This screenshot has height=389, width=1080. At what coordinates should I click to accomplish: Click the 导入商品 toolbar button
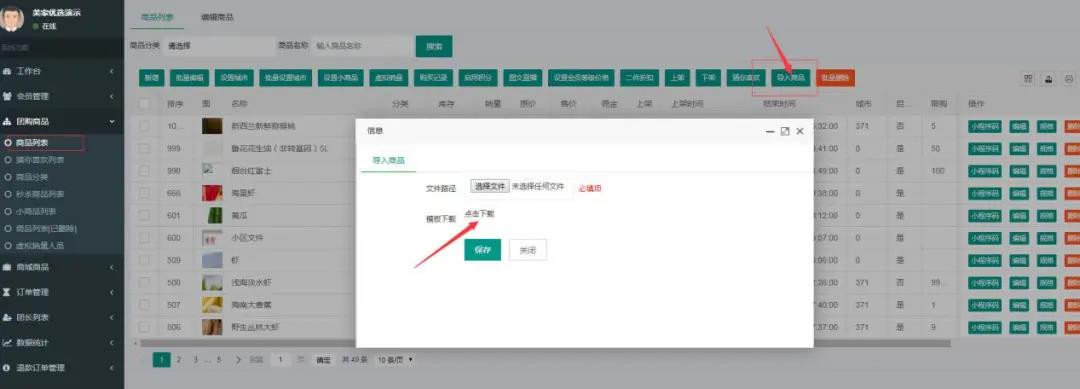click(791, 78)
